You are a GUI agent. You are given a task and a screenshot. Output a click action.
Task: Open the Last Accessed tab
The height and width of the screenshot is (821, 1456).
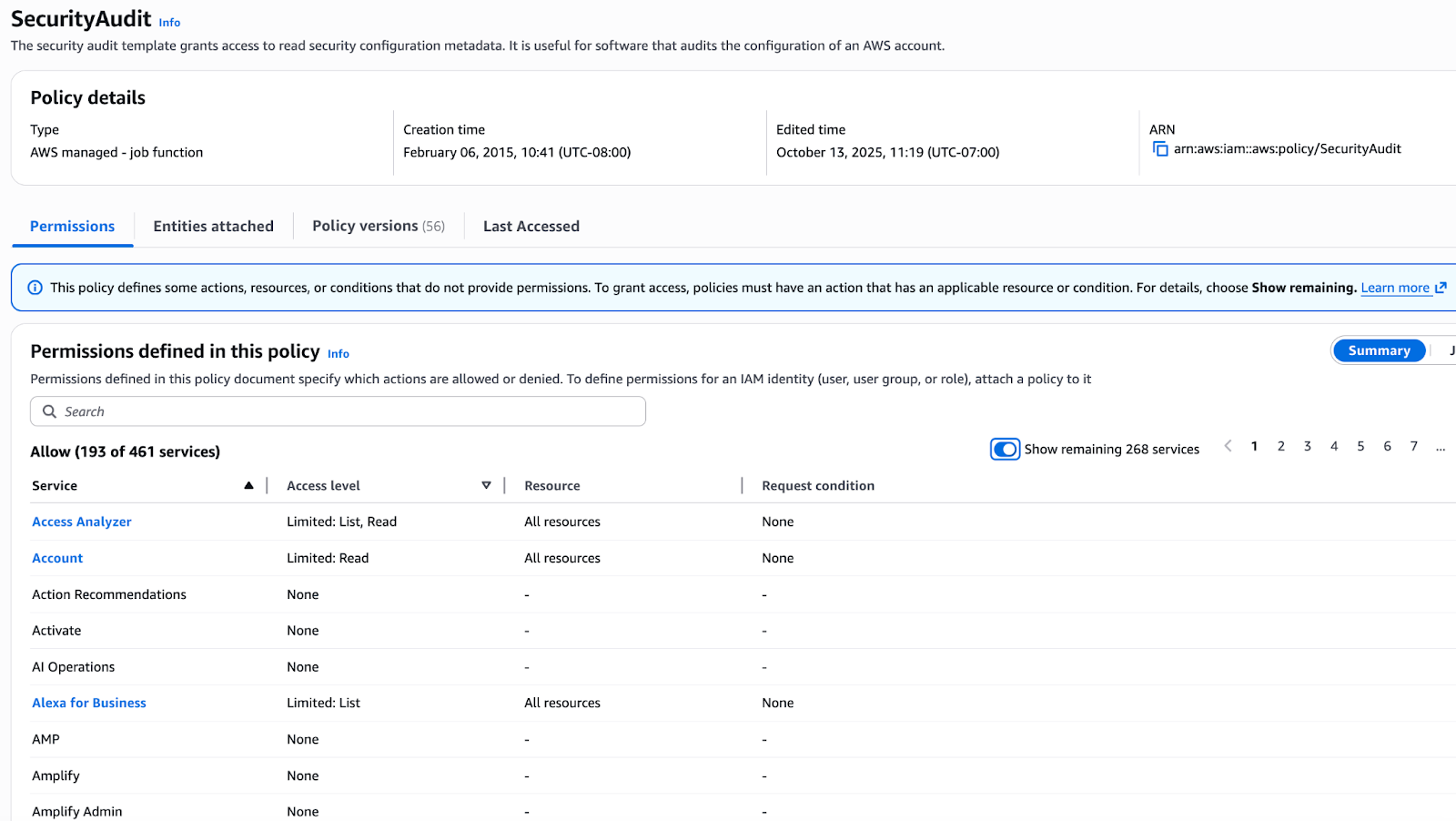click(531, 226)
